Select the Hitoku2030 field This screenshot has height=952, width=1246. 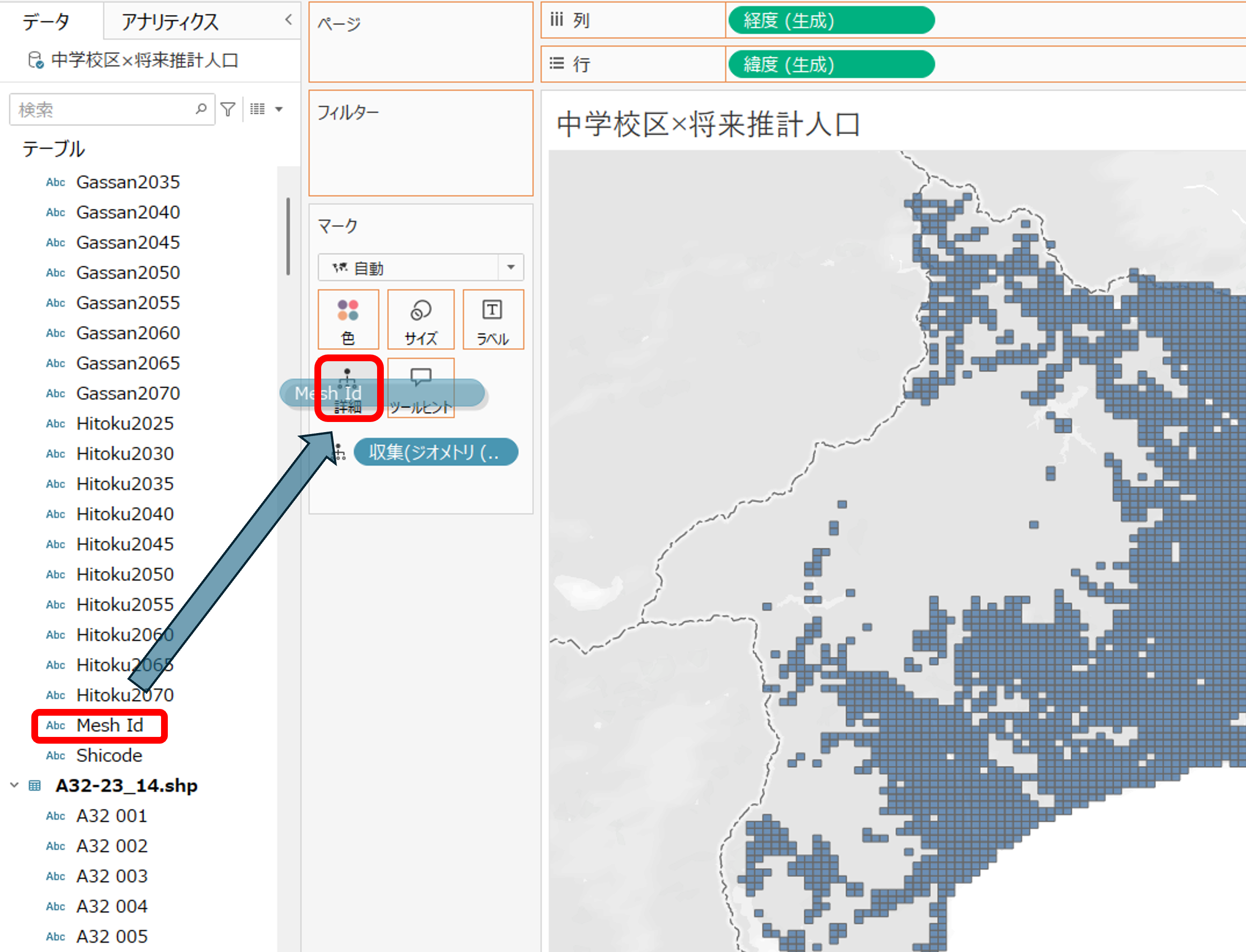click(x=125, y=454)
